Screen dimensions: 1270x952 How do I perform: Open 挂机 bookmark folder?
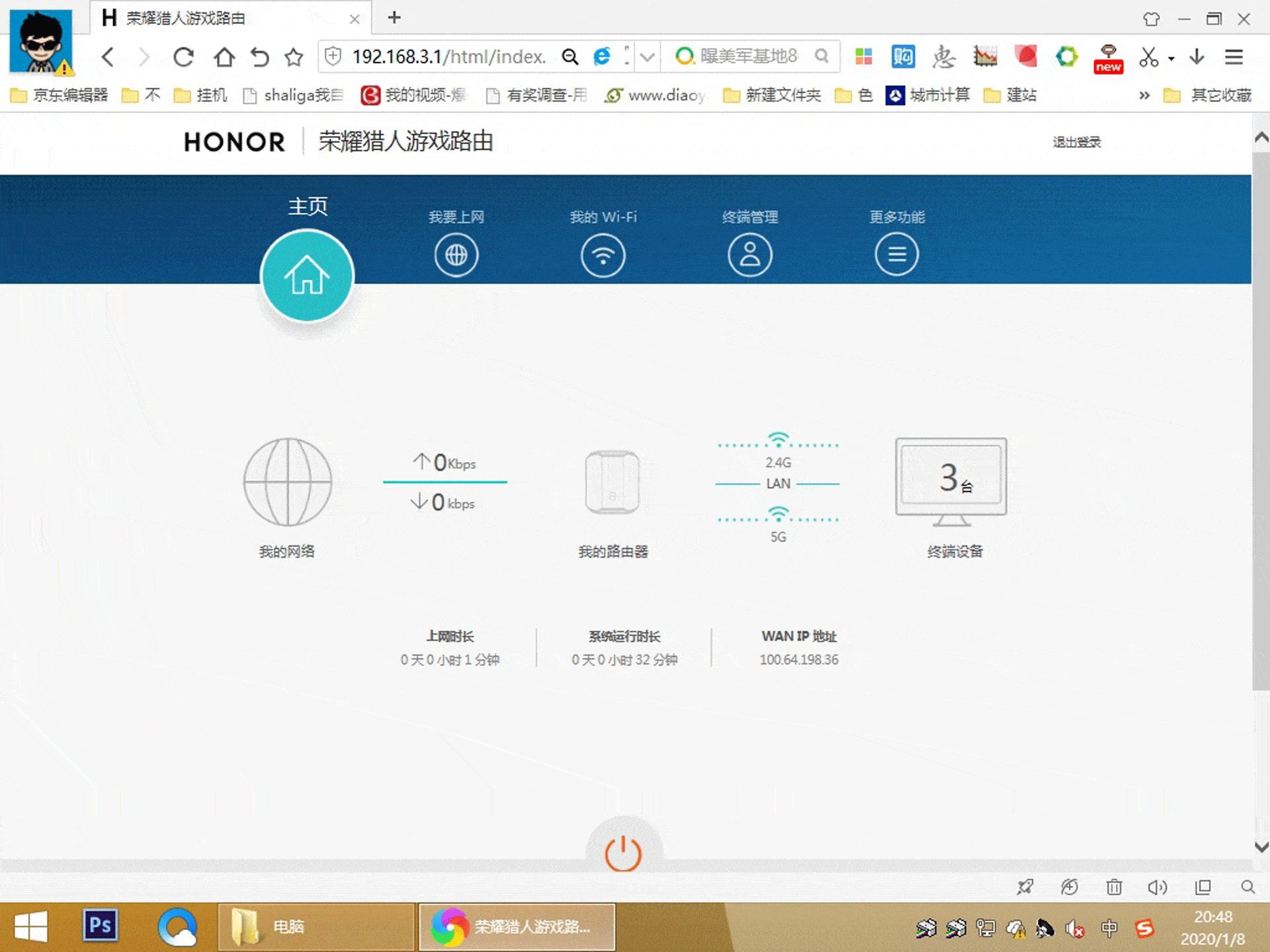(x=200, y=95)
